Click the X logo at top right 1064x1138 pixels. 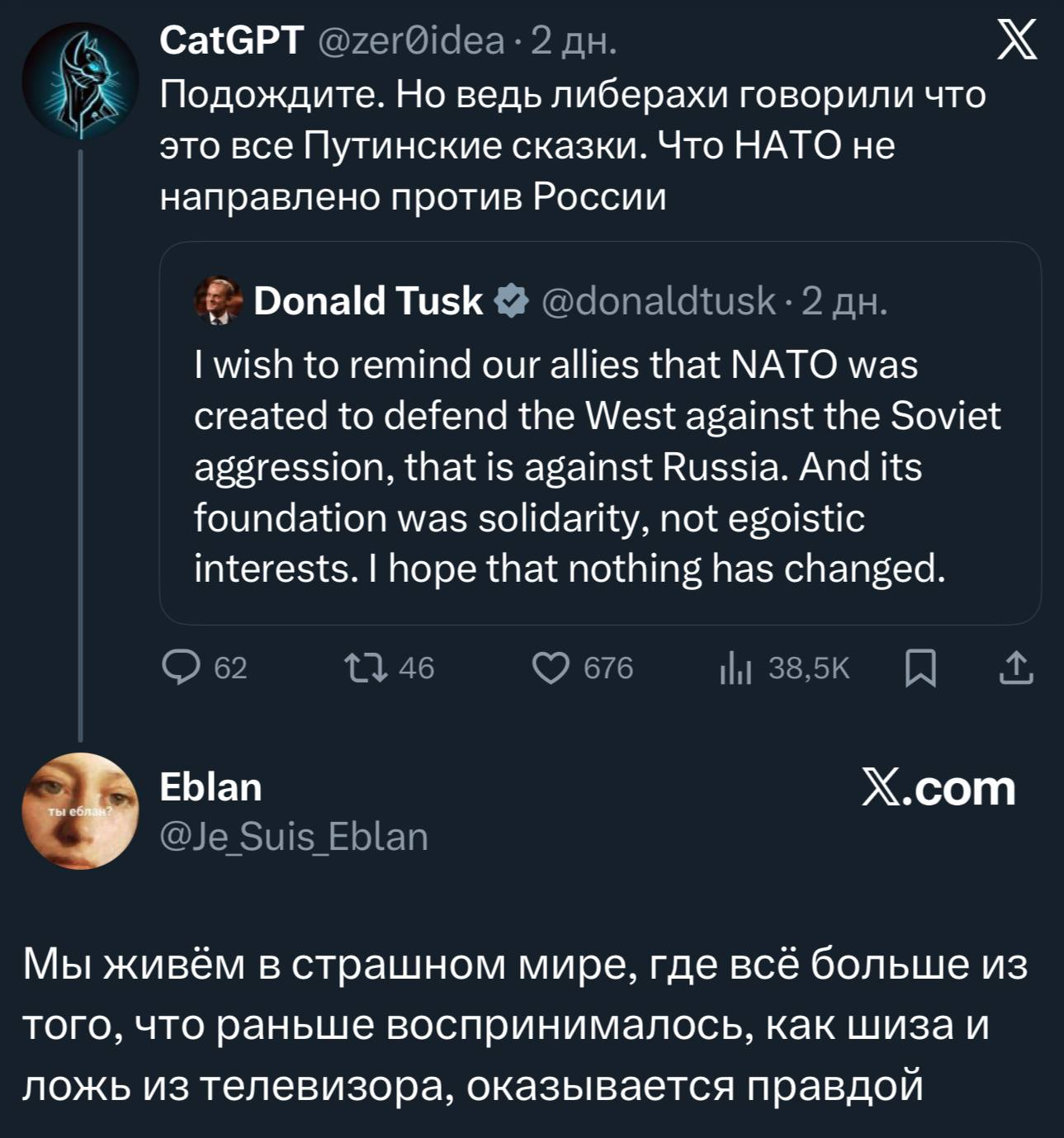(1017, 40)
